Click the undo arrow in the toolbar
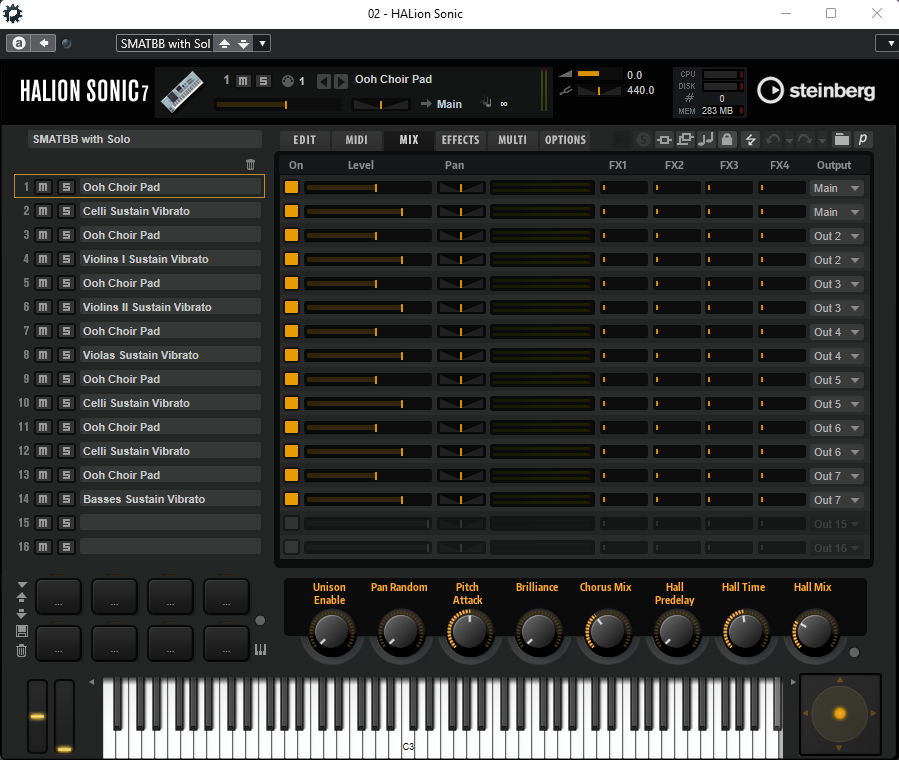This screenshot has width=899, height=760. [x=773, y=139]
